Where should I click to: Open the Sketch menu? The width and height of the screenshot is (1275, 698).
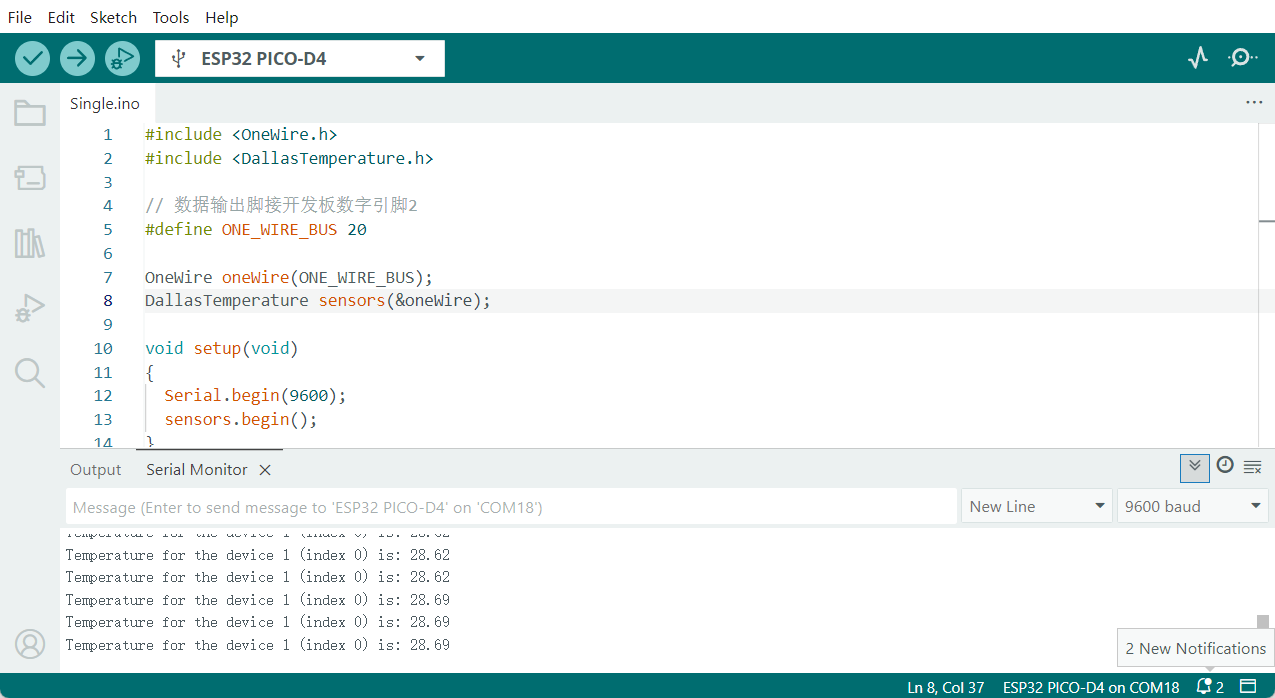tap(113, 17)
